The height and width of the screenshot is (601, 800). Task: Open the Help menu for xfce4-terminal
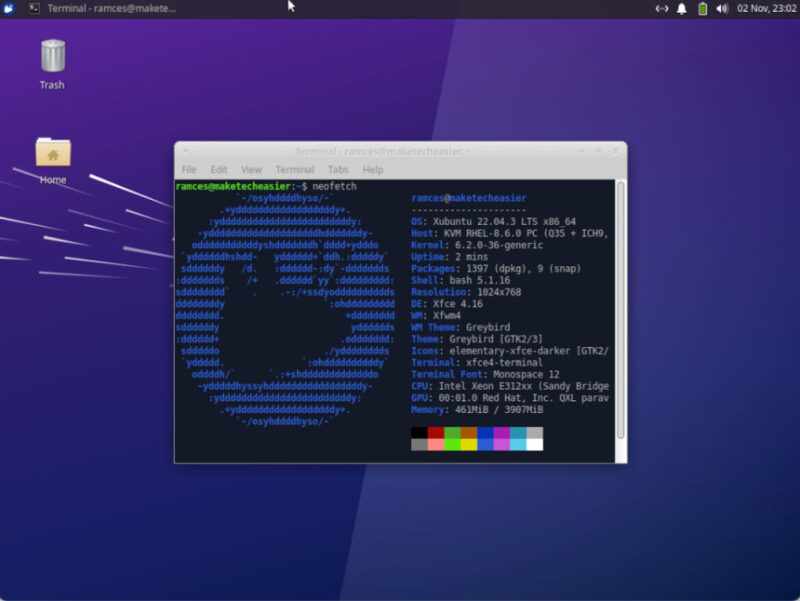(x=373, y=169)
